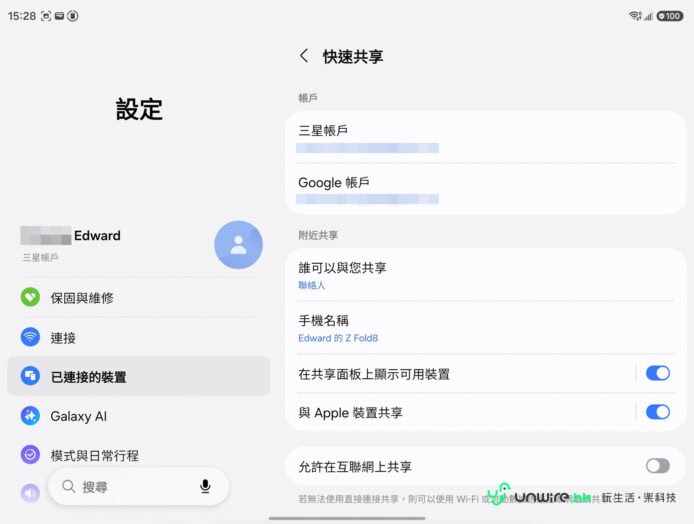Open the 模式與日常行程 checkmark icon

click(x=30, y=455)
